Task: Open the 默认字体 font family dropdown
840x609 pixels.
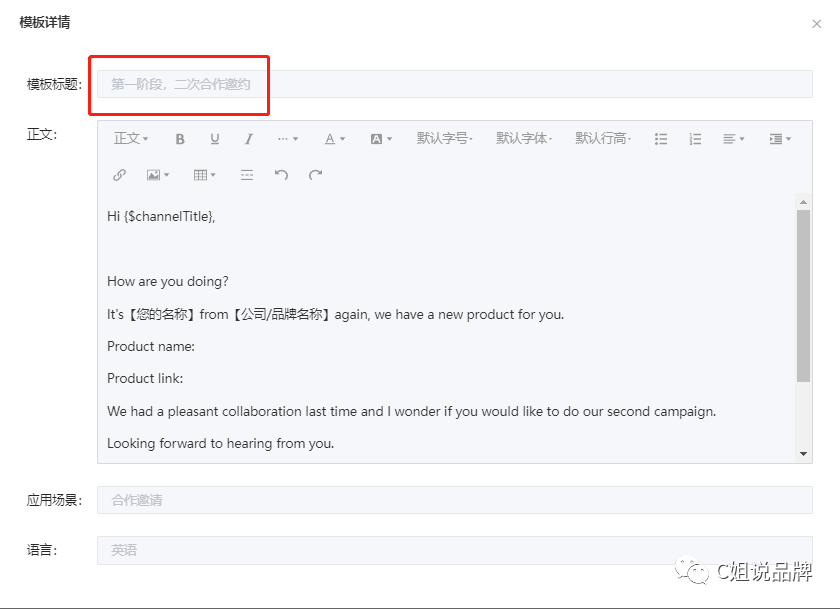Action: coord(524,139)
